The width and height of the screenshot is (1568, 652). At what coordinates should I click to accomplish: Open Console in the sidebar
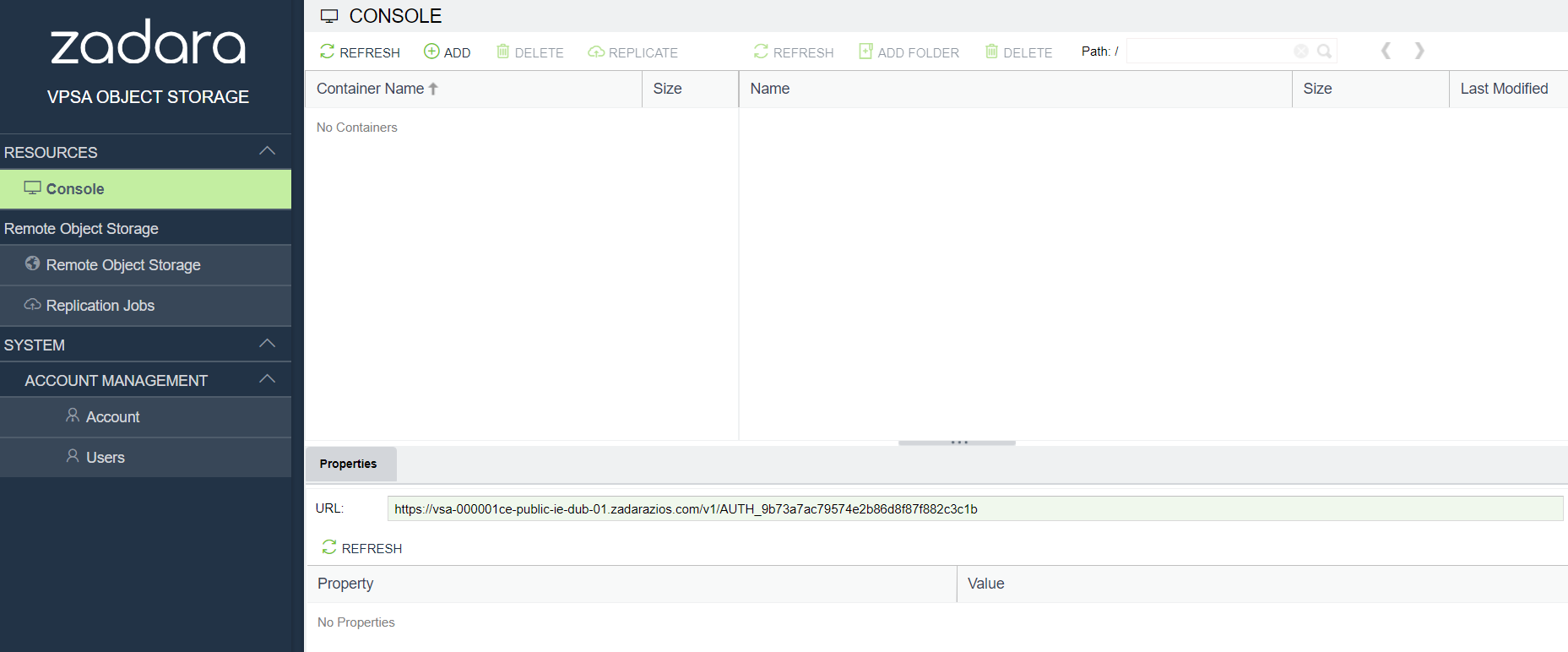point(145,189)
